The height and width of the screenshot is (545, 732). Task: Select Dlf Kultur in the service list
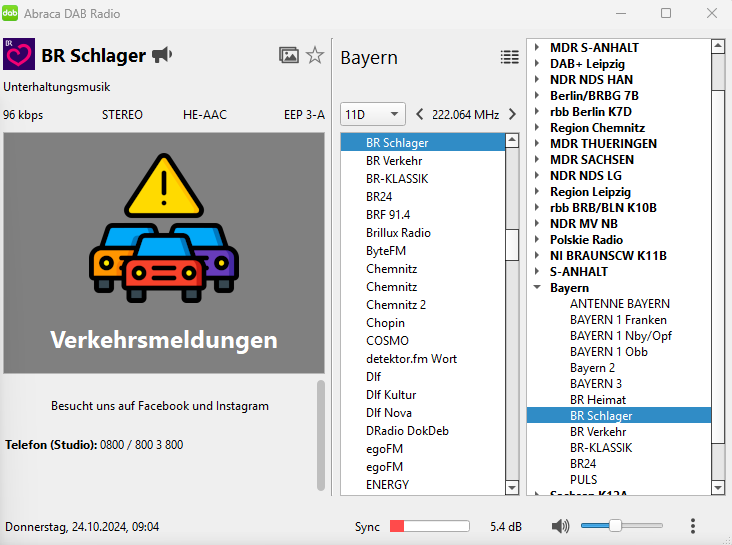pyautogui.click(x=391, y=395)
